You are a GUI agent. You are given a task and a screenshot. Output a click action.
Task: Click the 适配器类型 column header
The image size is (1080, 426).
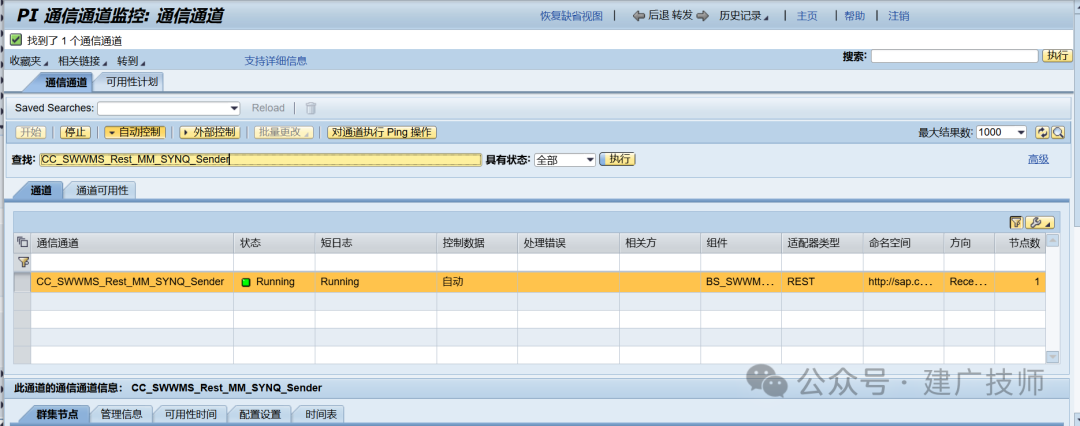click(x=822, y=243)
